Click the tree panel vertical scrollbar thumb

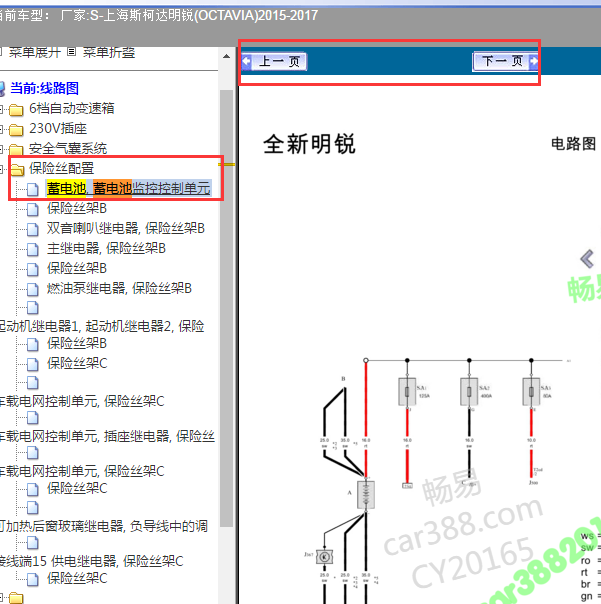click(227, 308)
